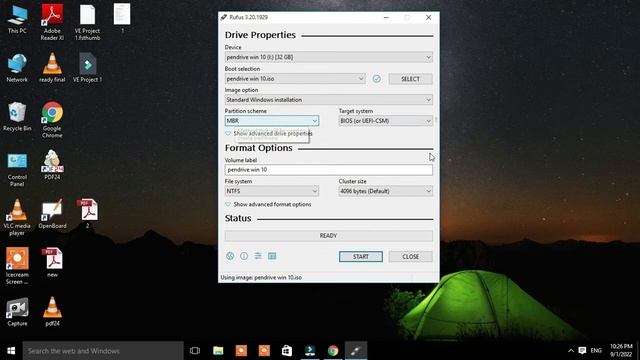Open Rufus language settings globe icon
The image size is (640, 360).
230,256
